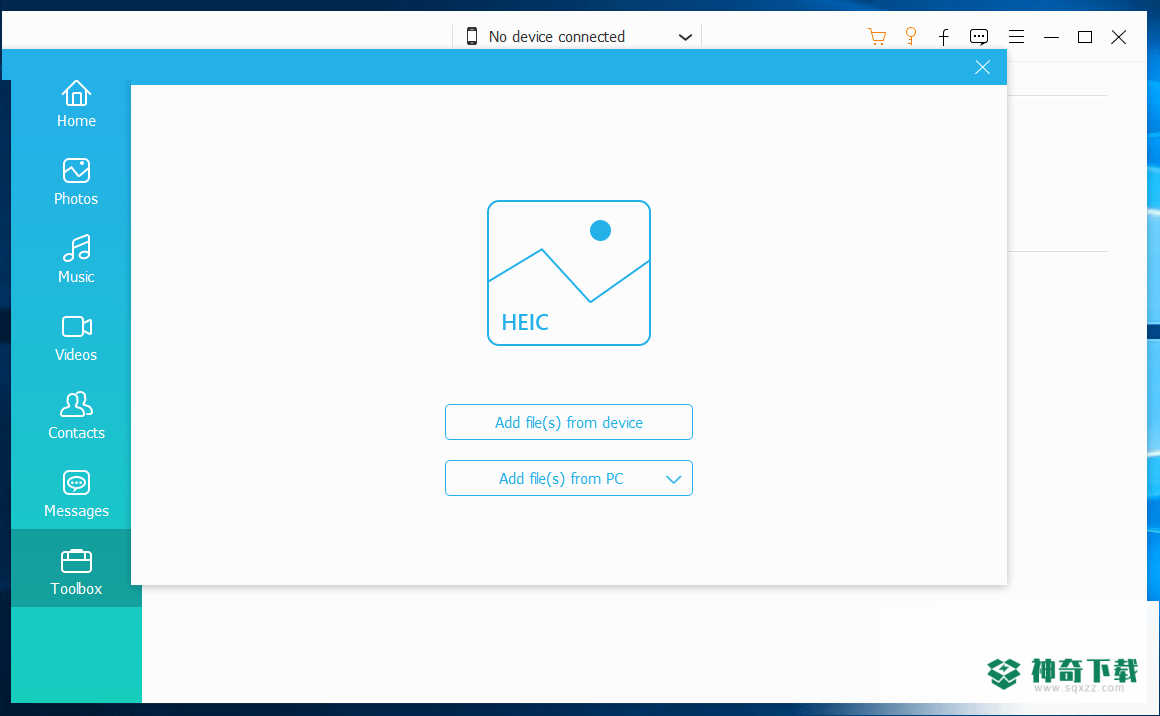Viewport: 1160px width, 716px height.
Task: Open the hamburger menu icon
Action: (x=1016, y=36)
